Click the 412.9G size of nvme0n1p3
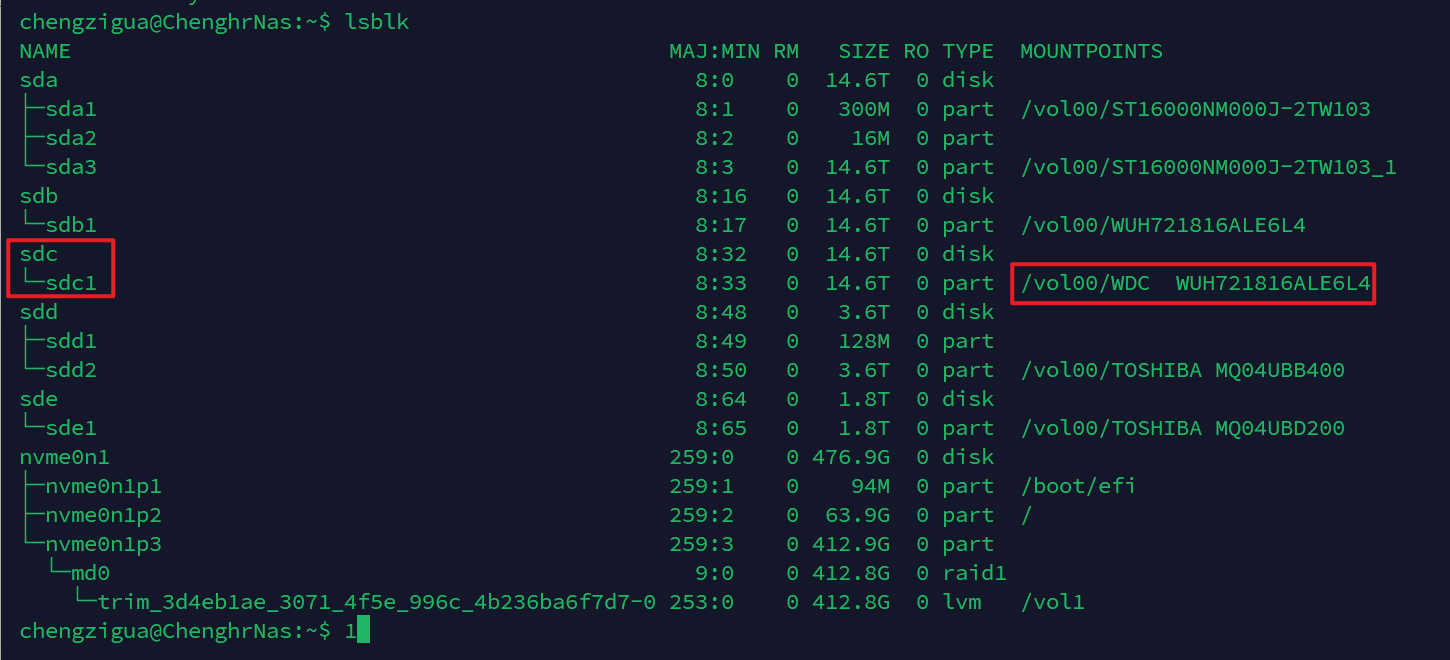This screenshot has height=660, width=1450. [851, 544]
